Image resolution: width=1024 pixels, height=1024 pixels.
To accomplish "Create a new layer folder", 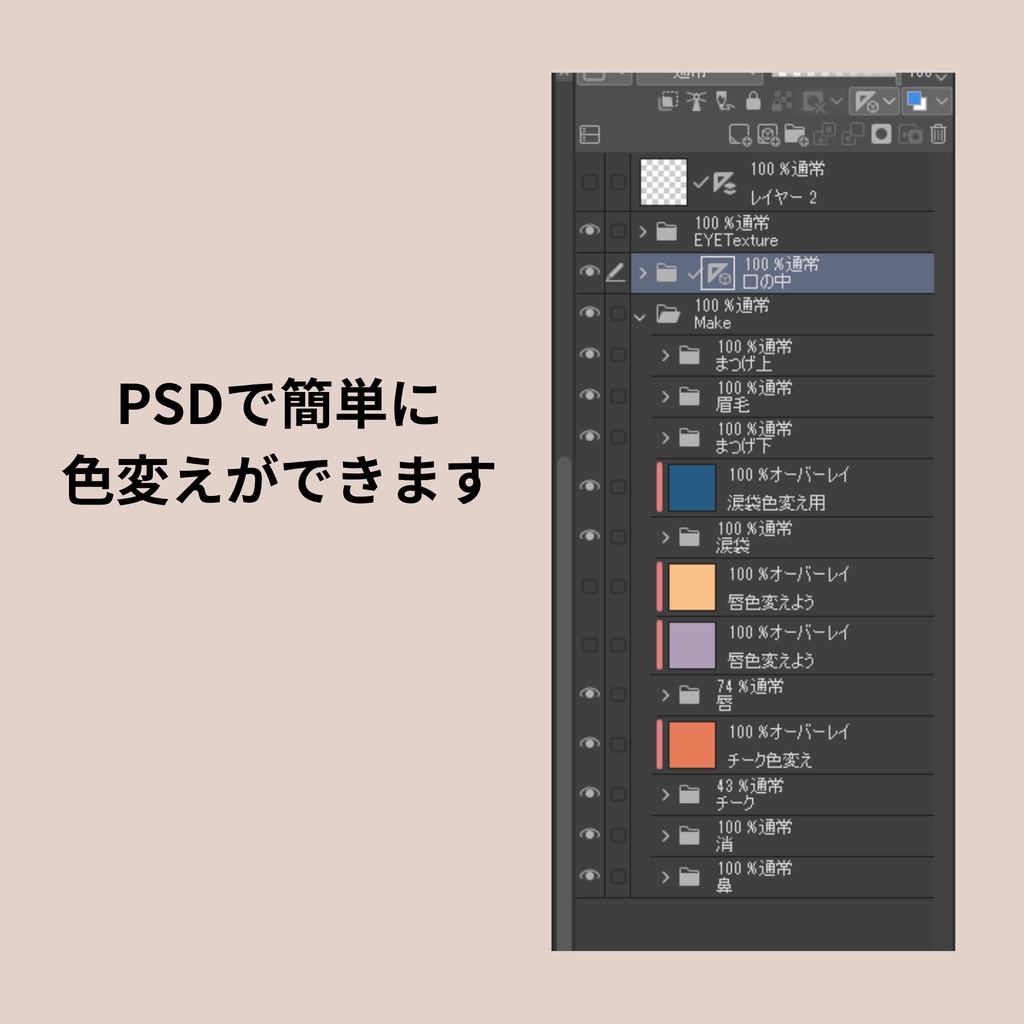I will pyautogui.click(x=796, y=135).
